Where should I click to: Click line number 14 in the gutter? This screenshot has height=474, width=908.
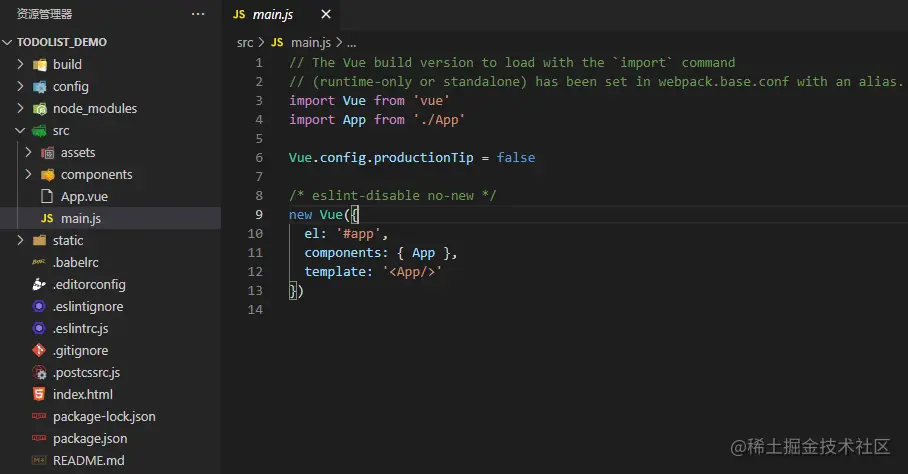coord(255,309)
